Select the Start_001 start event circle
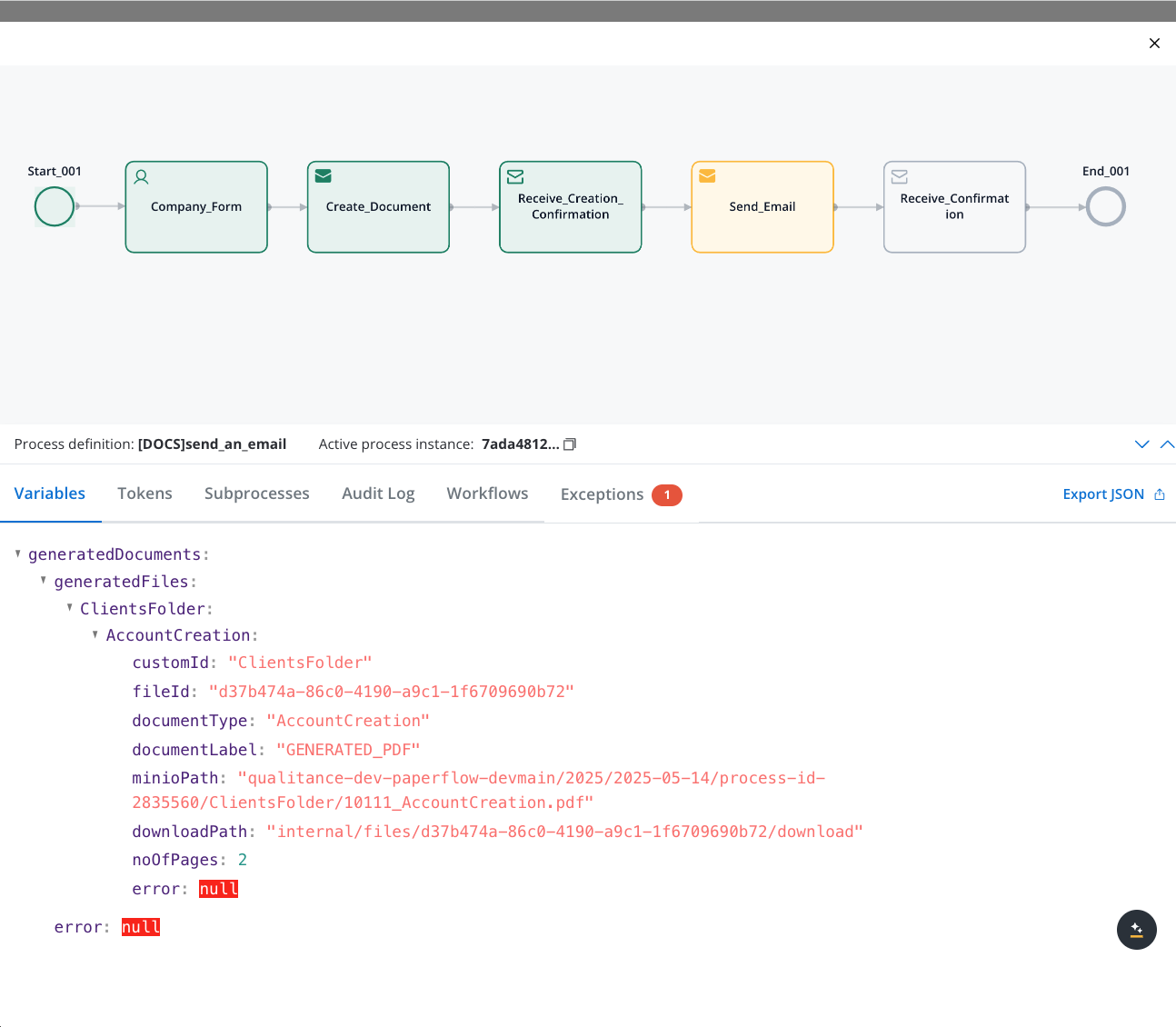Image resolution: width=1176 pixels, height=1027 pixels. pos(55,206)
